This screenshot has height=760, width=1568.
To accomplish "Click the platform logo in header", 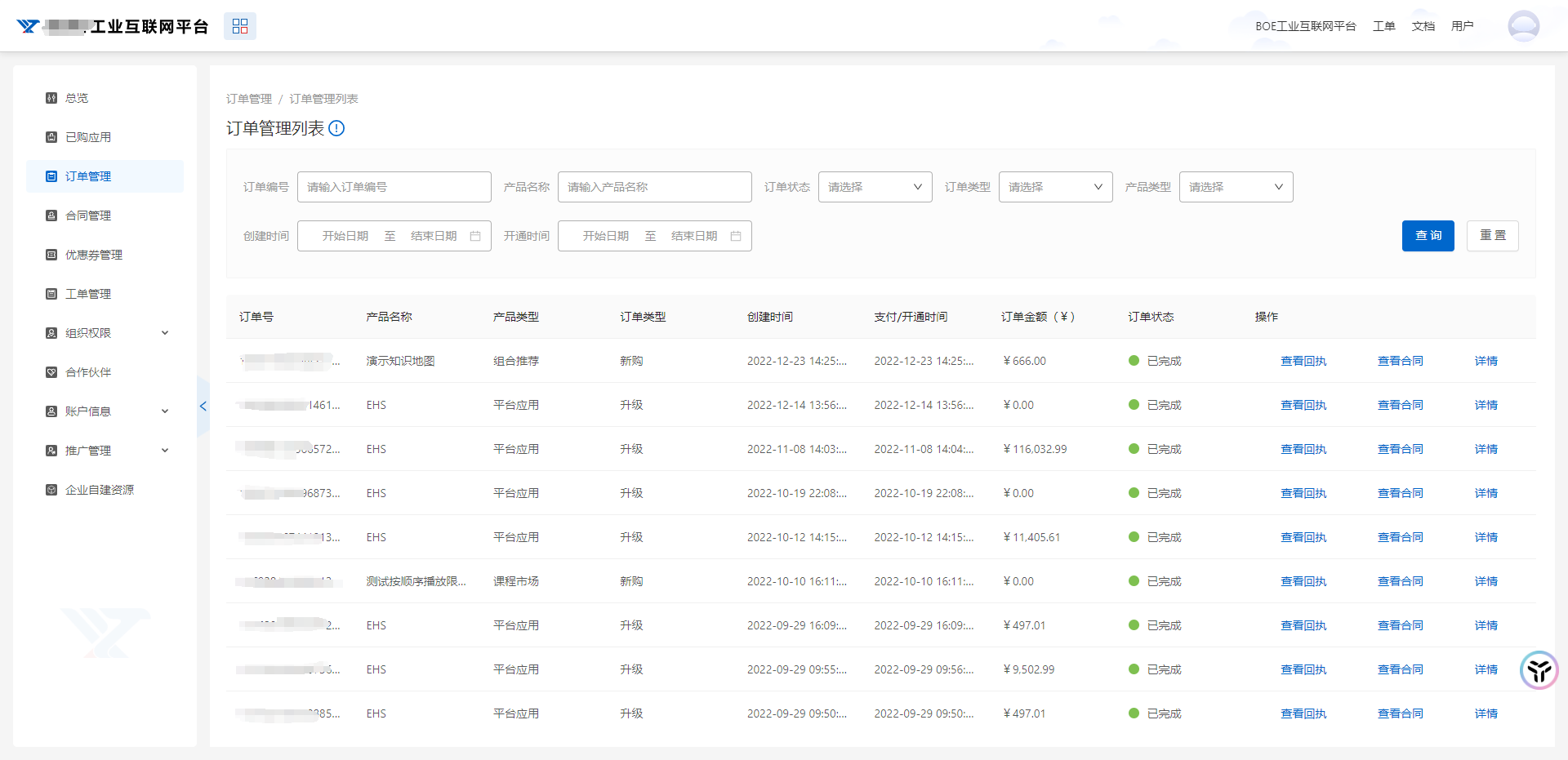I will [29, 26].
